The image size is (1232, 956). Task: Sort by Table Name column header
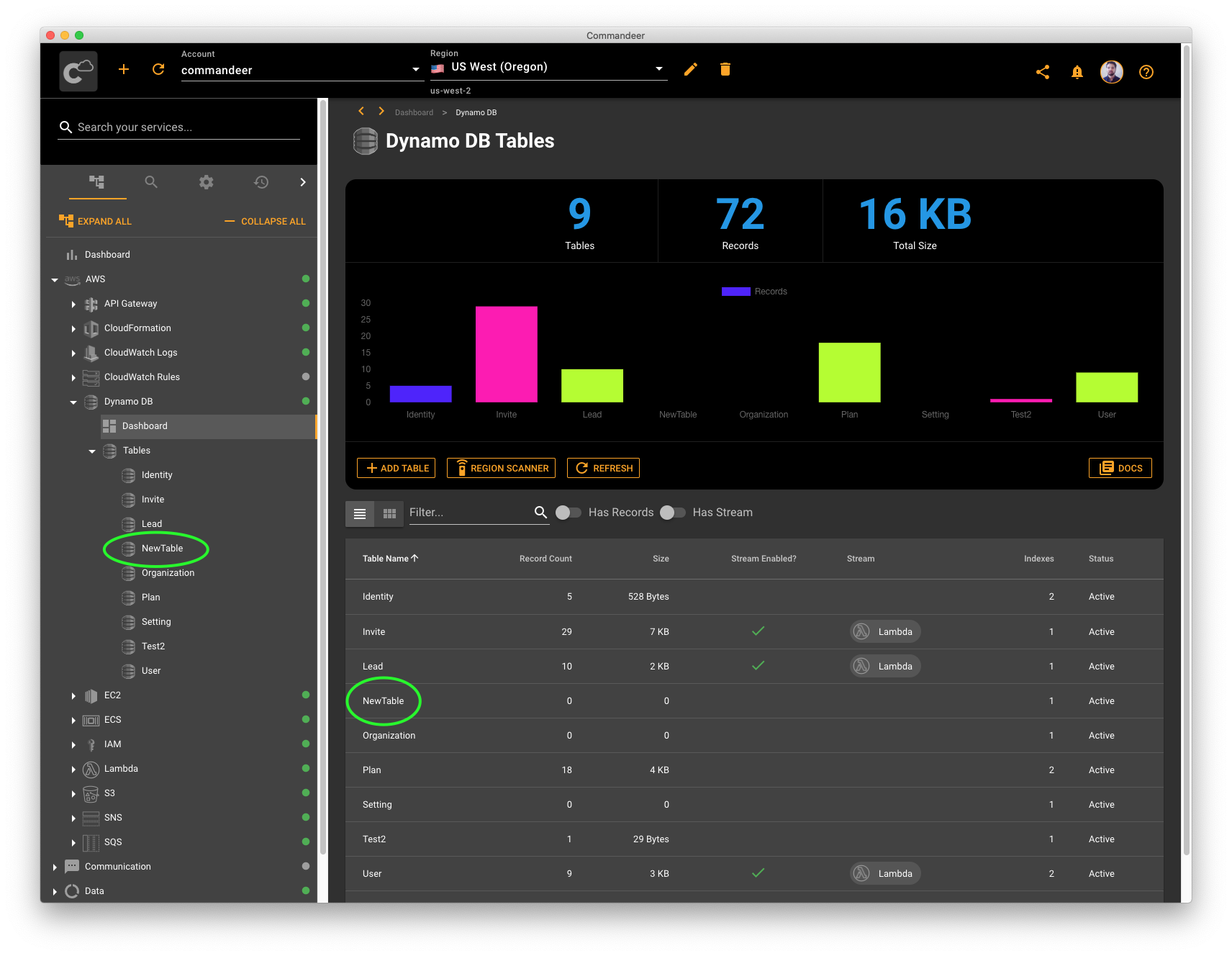click(390, 559)
